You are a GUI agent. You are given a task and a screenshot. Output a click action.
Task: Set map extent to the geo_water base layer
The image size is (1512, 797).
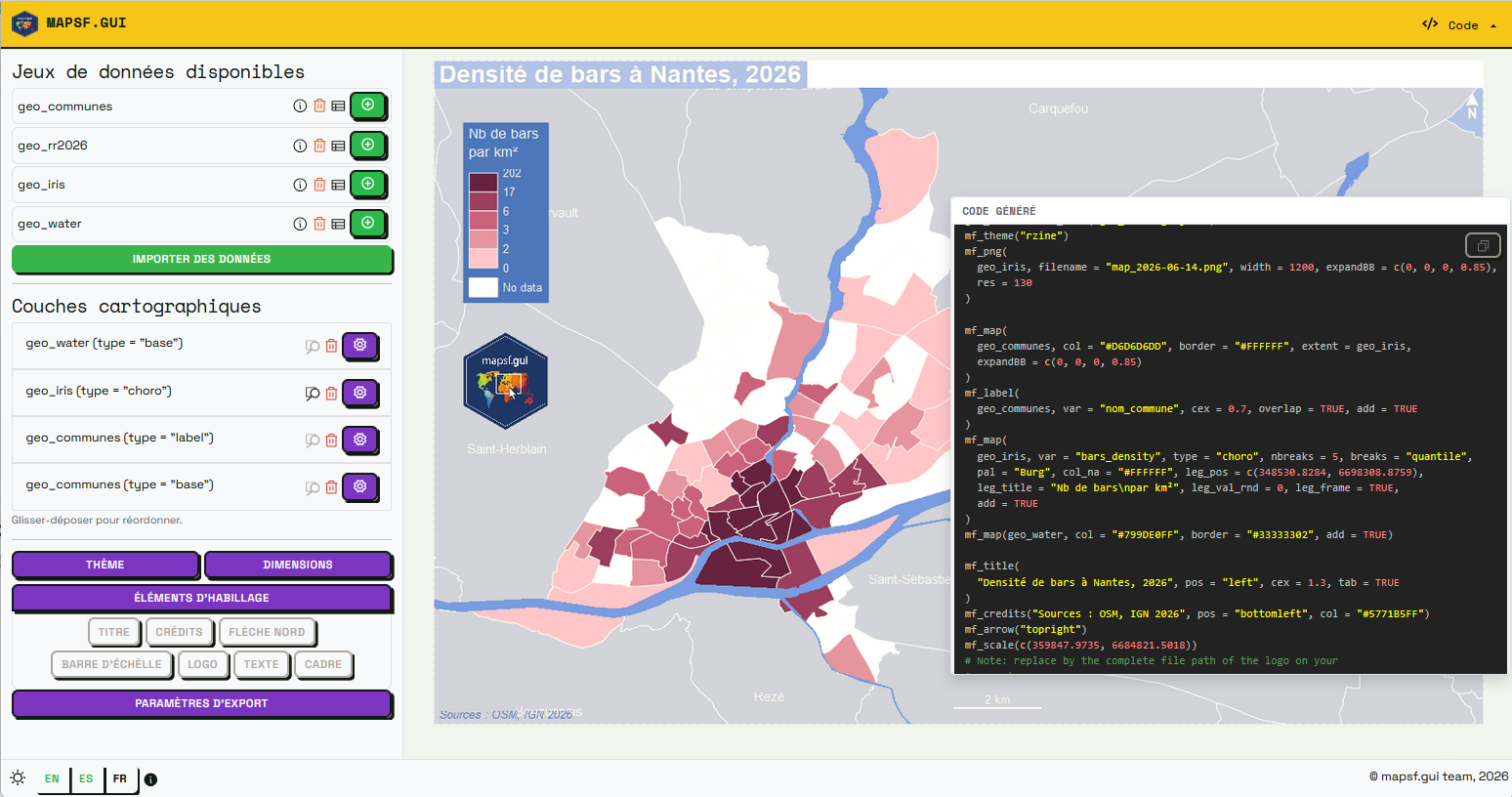click(x=313, y=346)
